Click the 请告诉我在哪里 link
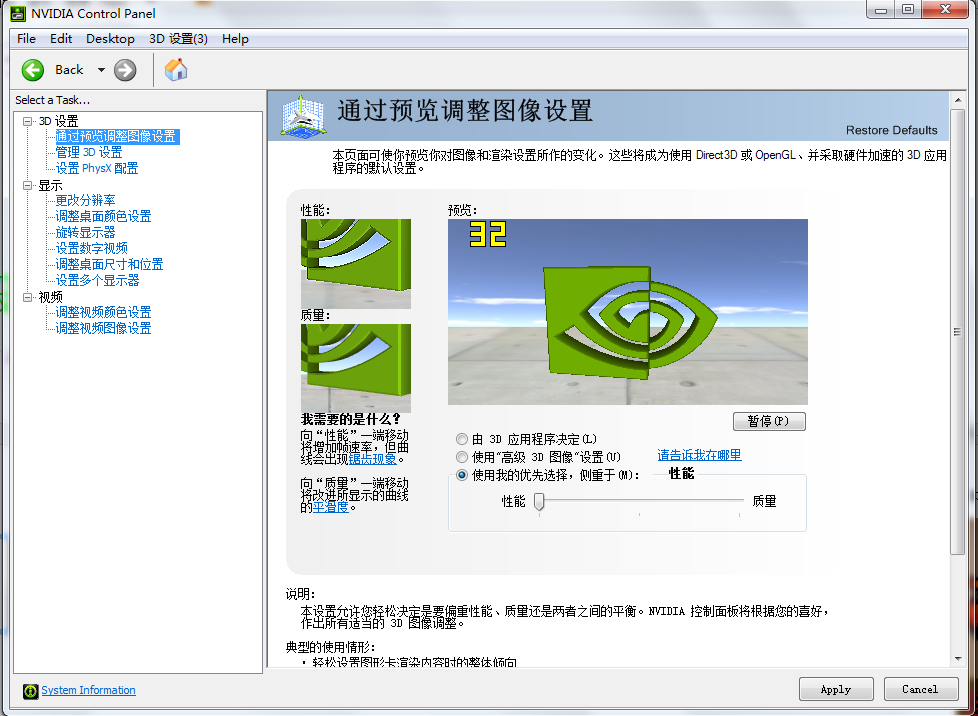Image resolution: width=978 pixels, height=716 pixels. (699, 455)
